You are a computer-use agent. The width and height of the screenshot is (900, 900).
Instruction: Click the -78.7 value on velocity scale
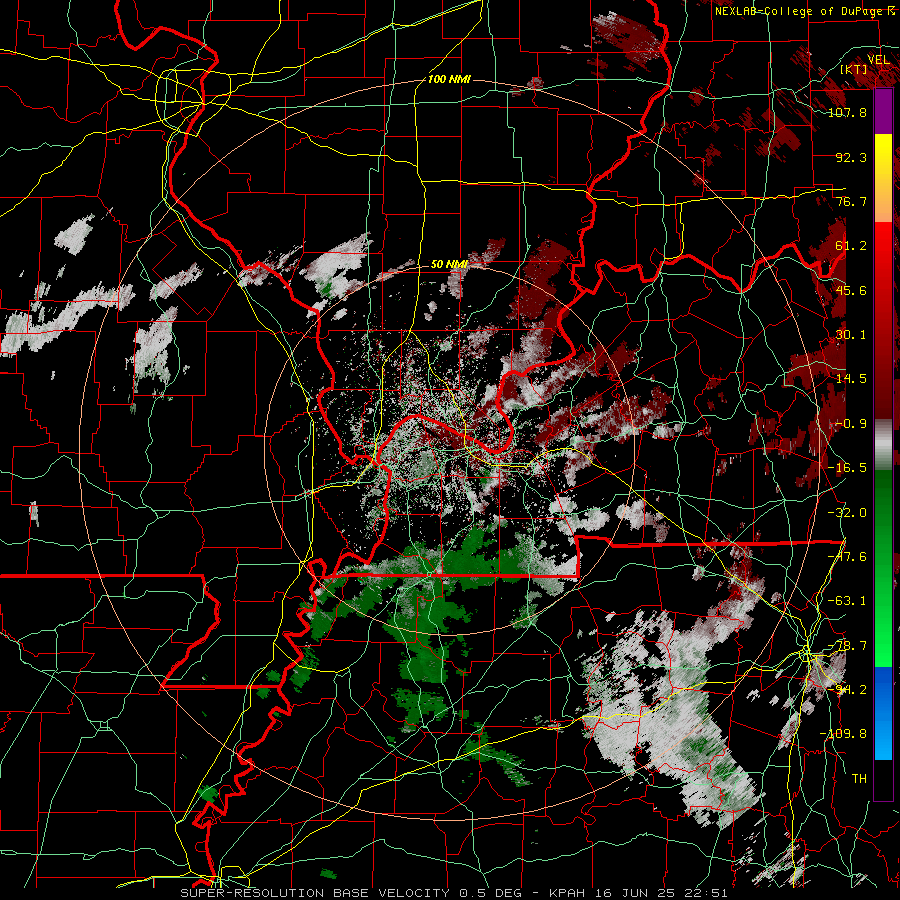click(847, 646)
